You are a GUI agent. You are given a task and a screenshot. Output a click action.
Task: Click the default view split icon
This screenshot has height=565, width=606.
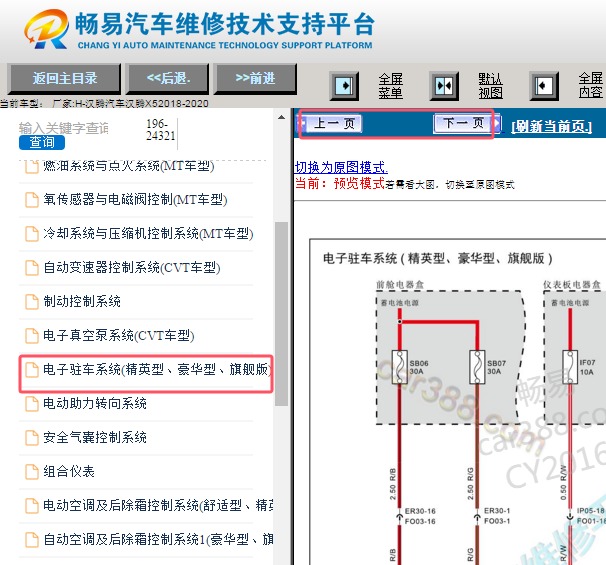444,86
